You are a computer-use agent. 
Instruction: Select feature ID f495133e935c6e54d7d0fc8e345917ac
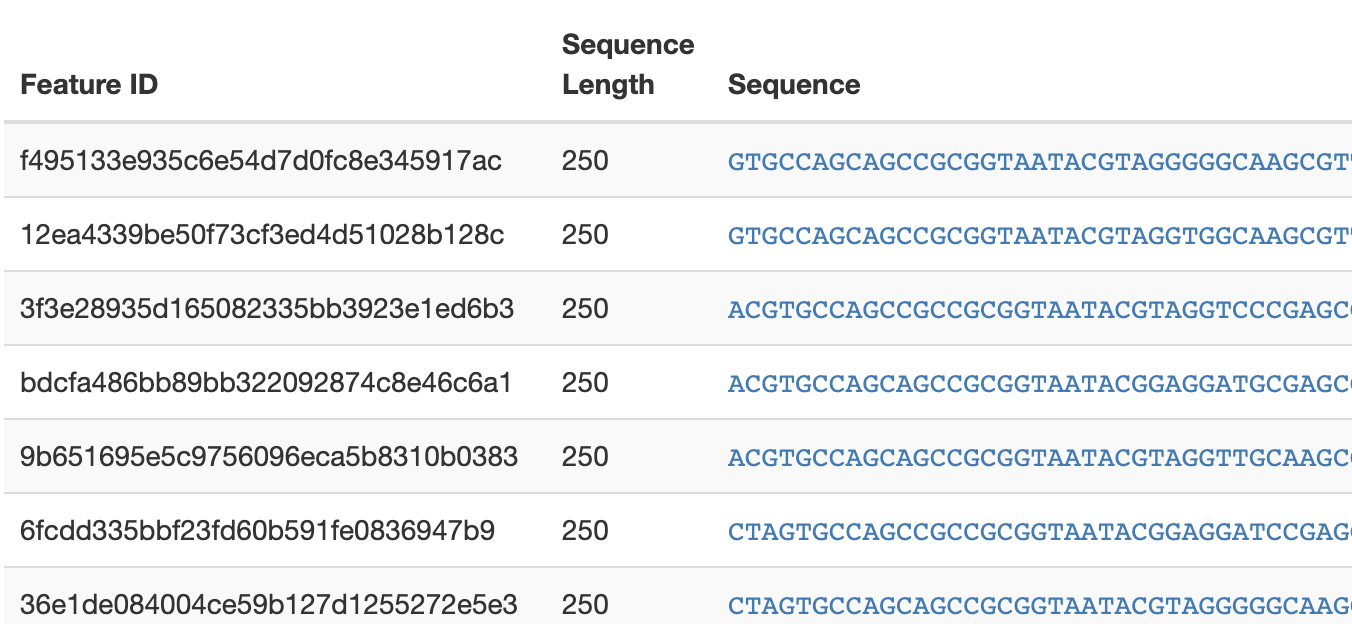261,160
